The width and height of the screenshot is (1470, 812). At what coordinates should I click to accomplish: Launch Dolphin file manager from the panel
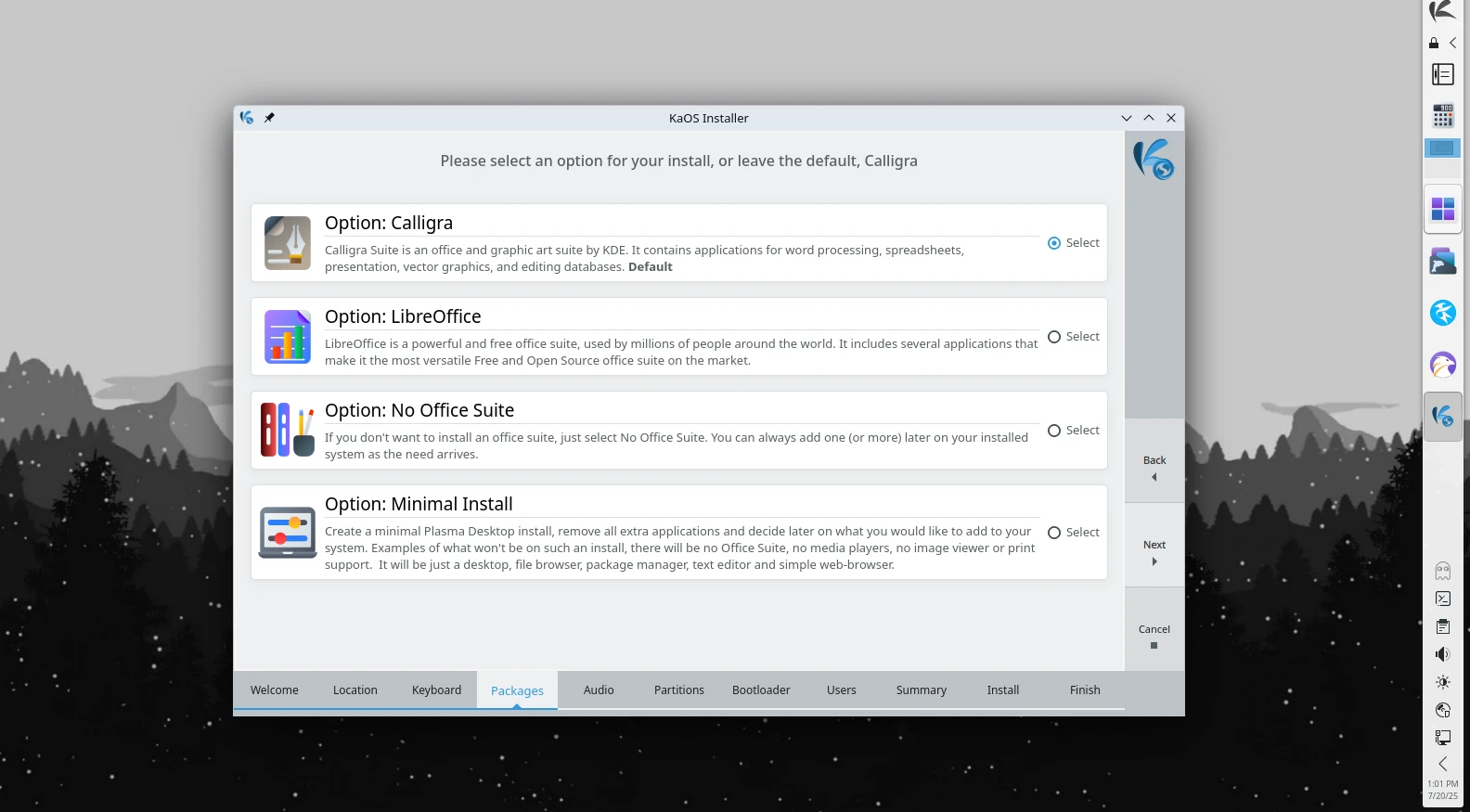(x=1442, y=262)
